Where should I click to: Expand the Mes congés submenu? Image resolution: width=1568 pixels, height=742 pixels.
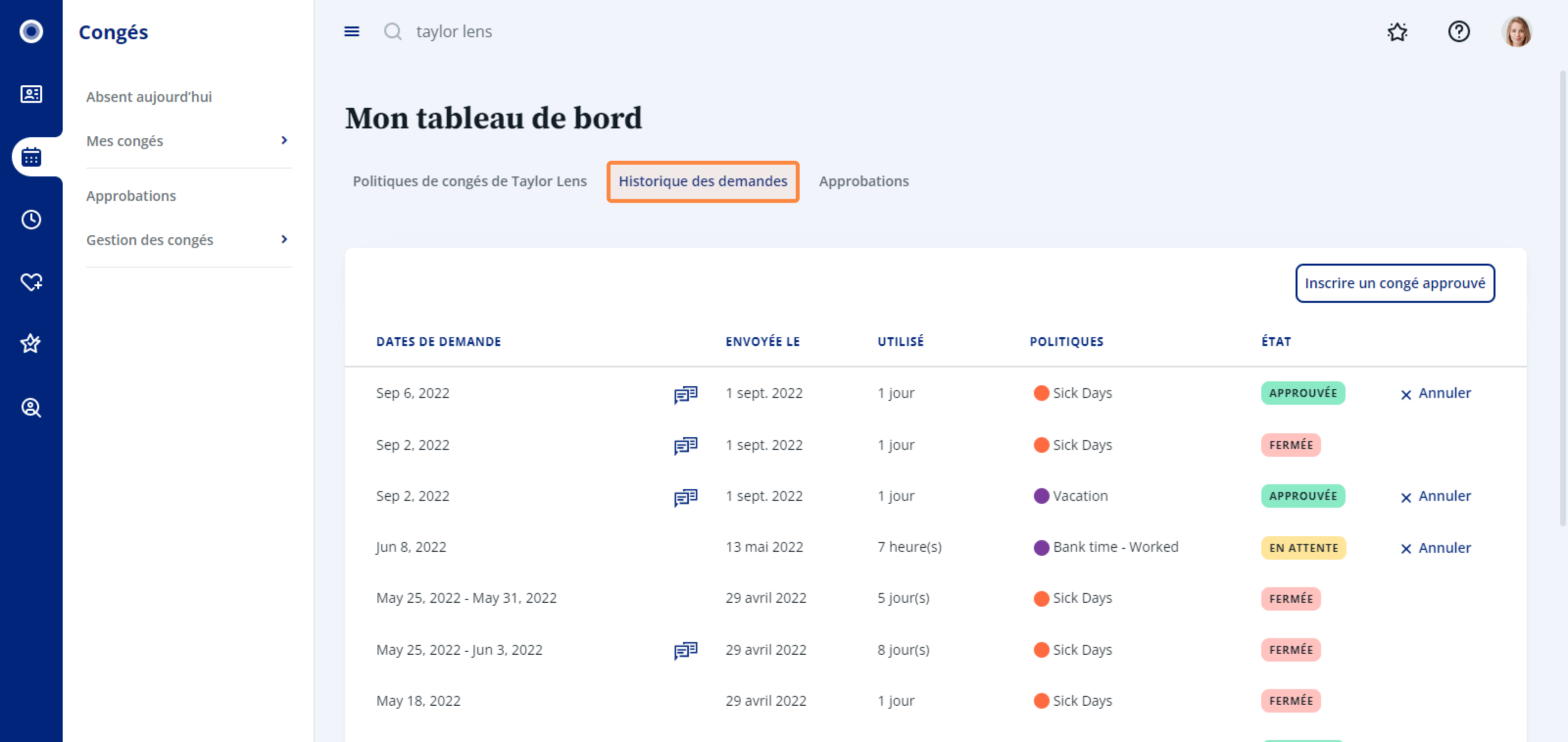coord(284,141)
